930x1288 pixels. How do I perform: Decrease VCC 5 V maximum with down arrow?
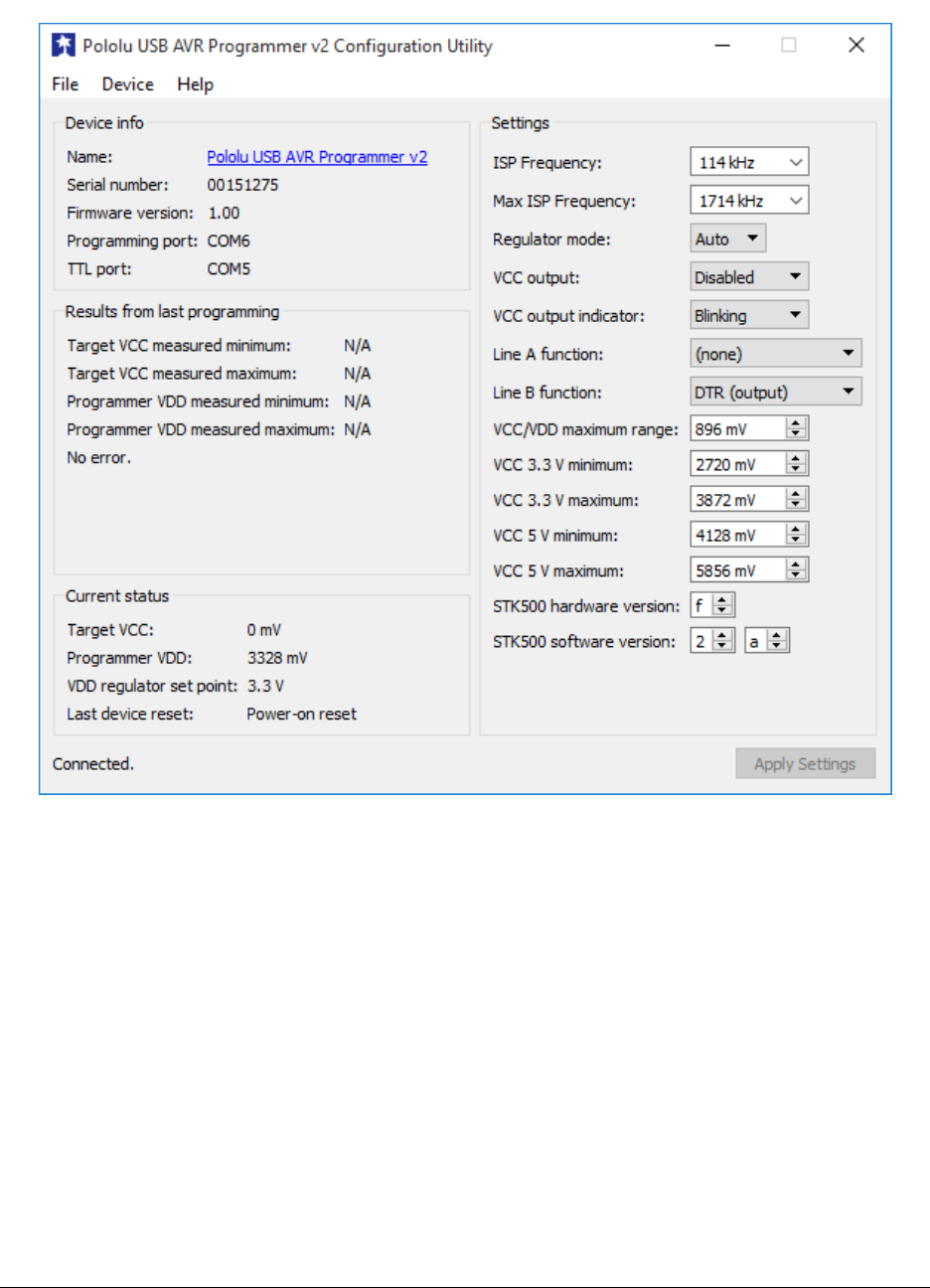(796, 576)
